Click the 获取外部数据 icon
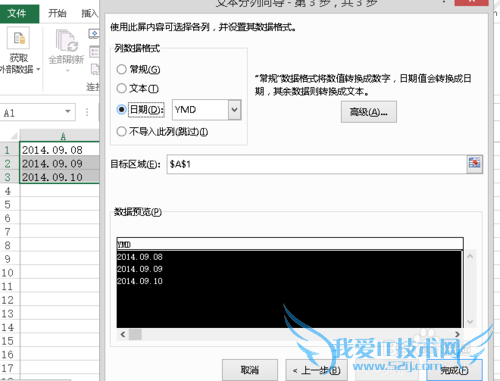The image size is (500, 381). point(18,39)
